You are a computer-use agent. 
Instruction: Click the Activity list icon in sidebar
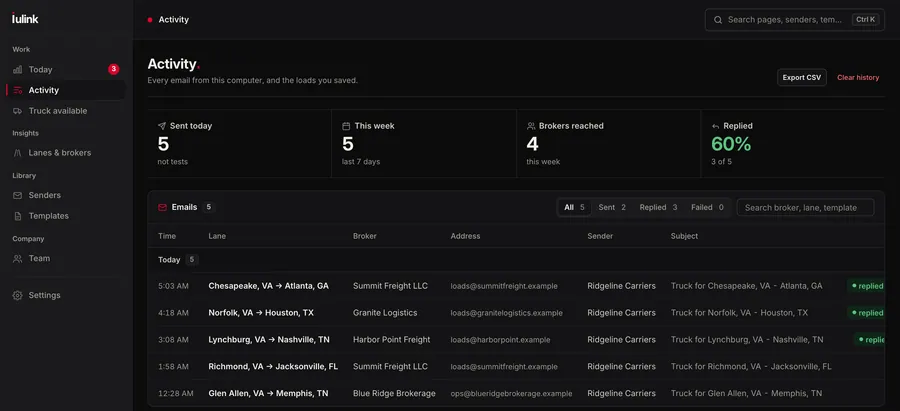18,90
